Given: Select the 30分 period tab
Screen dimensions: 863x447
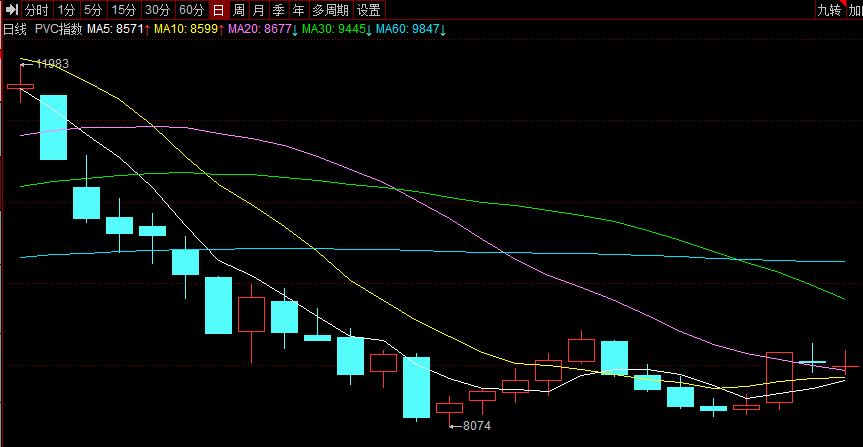Looking at the screenshot, I should click(157, 9).
